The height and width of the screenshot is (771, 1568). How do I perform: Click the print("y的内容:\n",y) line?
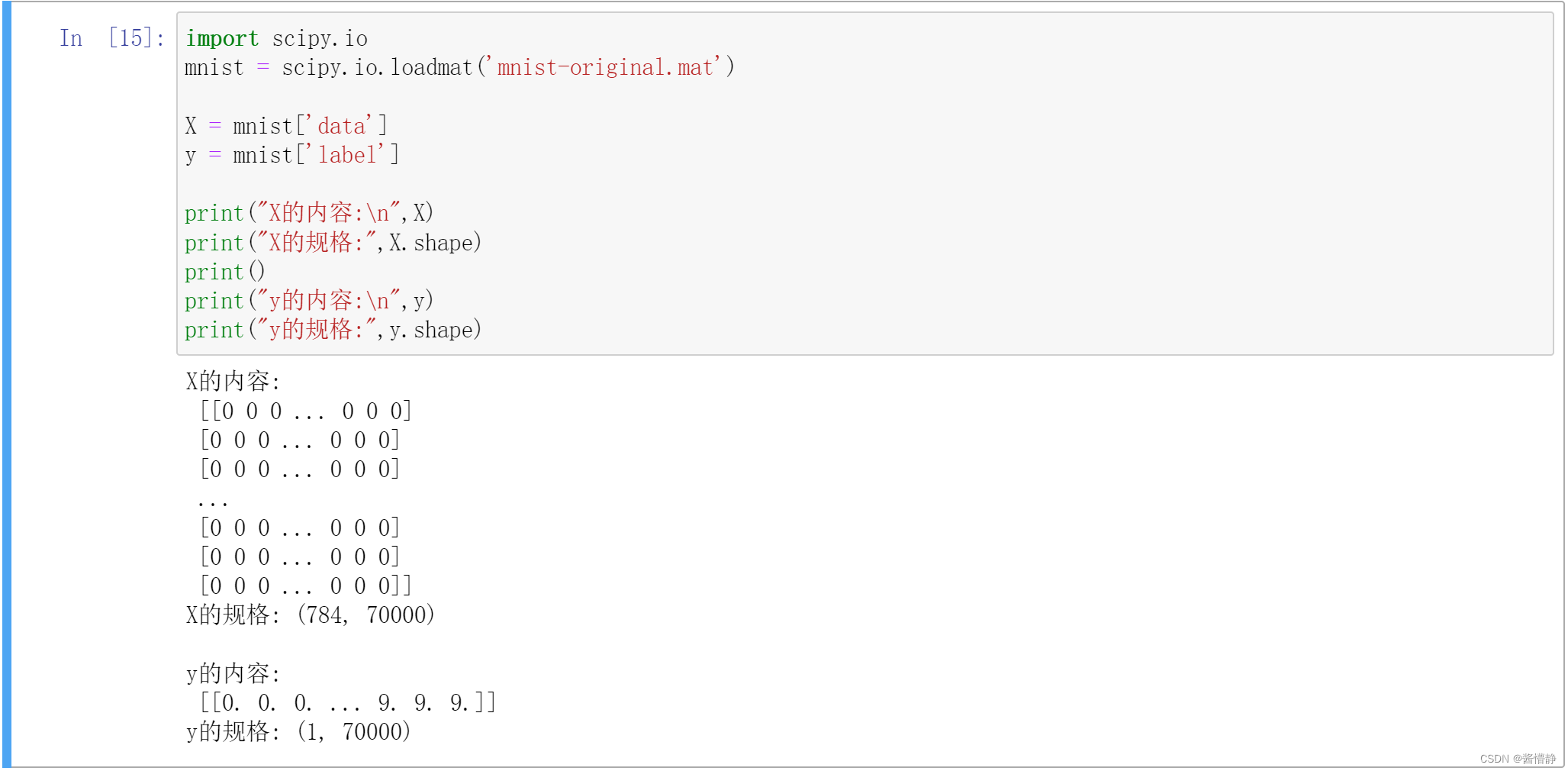(x=309, y=301)
